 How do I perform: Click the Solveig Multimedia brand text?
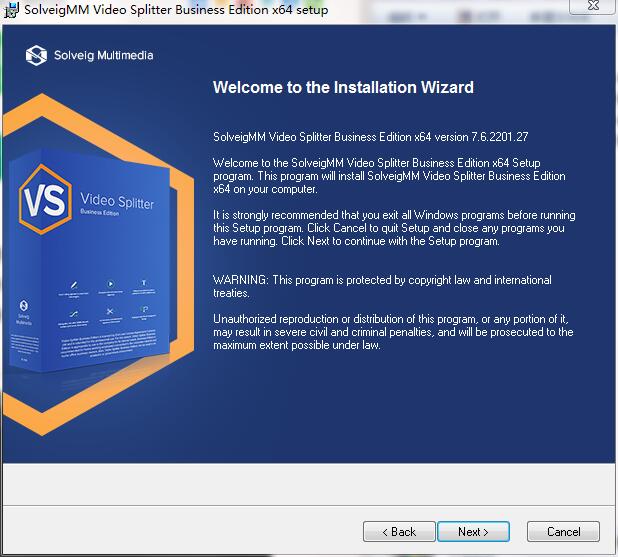click(104, 55)
